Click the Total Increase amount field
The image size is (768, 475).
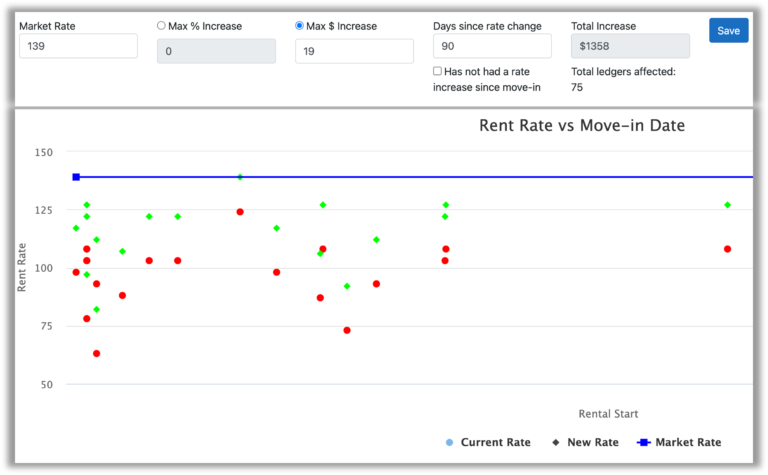click(630, 46)
